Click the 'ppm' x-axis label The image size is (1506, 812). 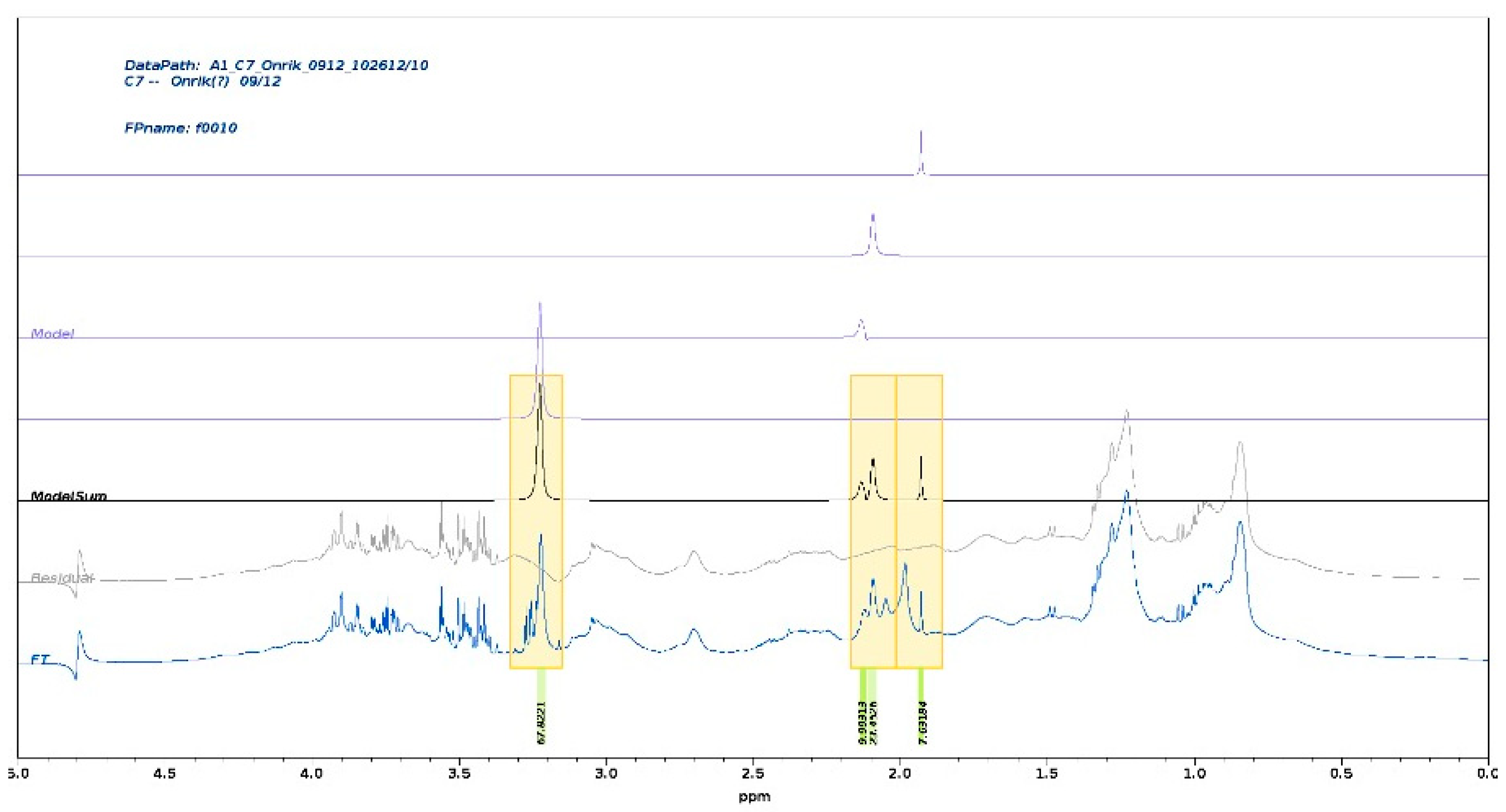(x=754, y=796)
